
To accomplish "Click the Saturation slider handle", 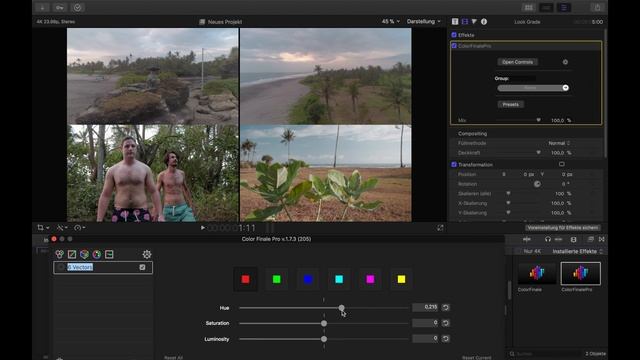I will coord(324,323).
